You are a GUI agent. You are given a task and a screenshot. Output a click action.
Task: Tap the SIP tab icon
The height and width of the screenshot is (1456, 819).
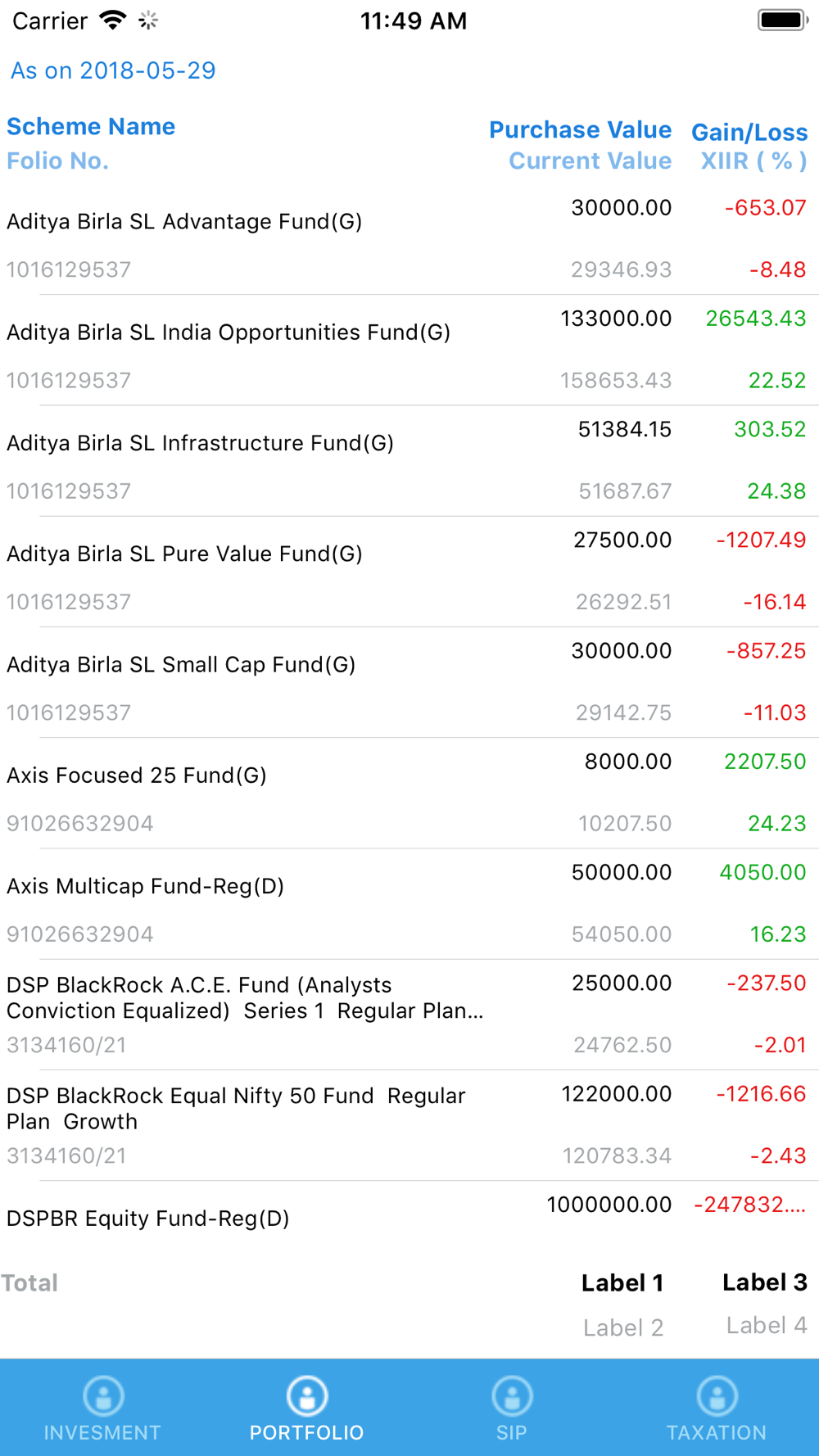(512, 1396)
